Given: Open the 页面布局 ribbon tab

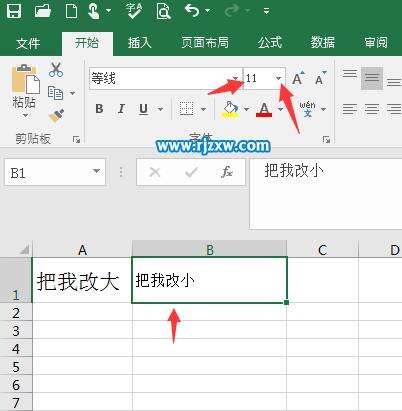Looking at the screenshot, I should click(205, 43).
